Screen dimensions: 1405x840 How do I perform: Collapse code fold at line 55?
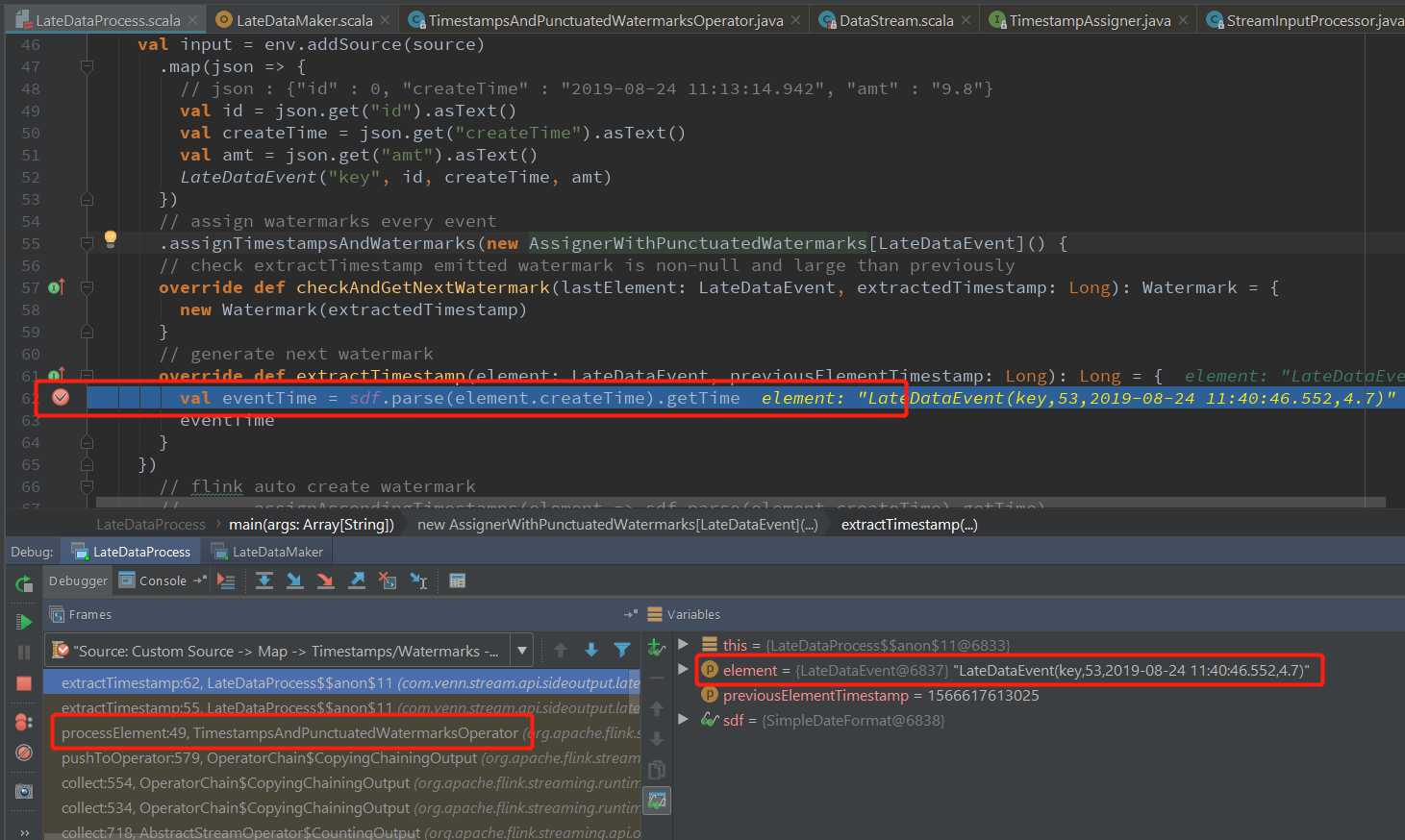[87, 243]
